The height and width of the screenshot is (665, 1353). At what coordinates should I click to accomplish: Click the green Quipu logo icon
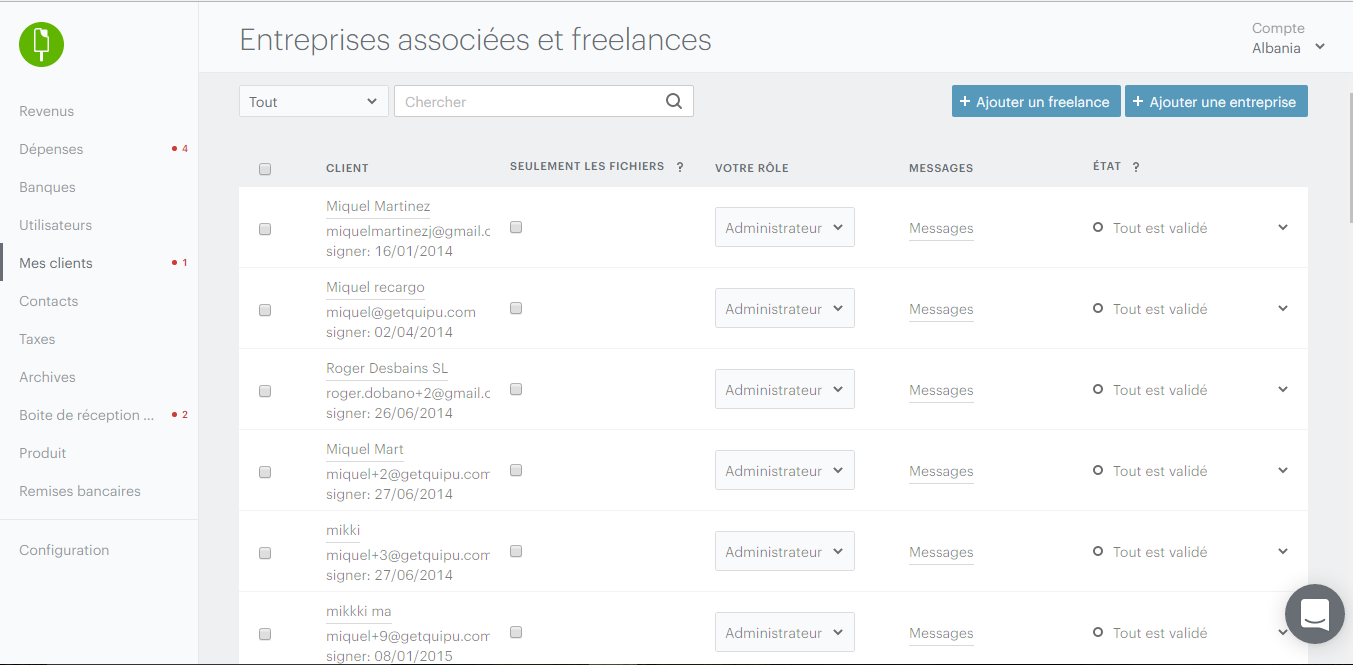pos(41,44)
